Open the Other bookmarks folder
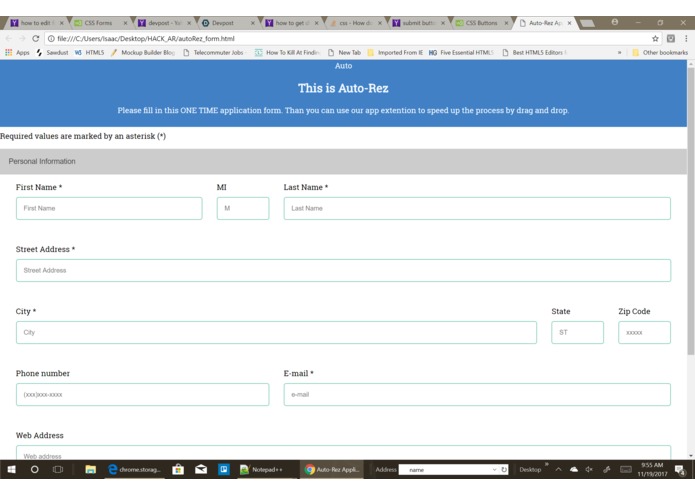This screenshot has height=494, width=695. pos(660,52)
